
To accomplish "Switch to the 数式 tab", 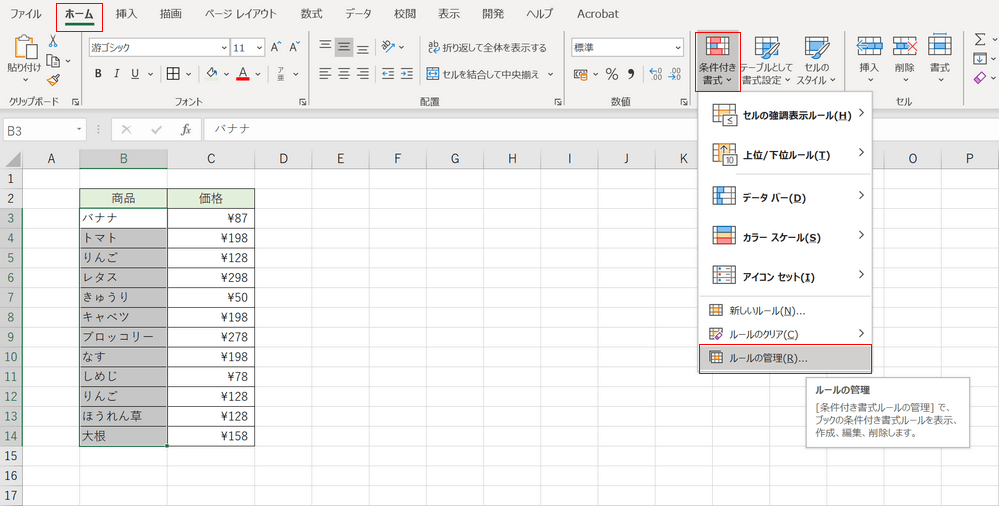I will tap(312, 14).
